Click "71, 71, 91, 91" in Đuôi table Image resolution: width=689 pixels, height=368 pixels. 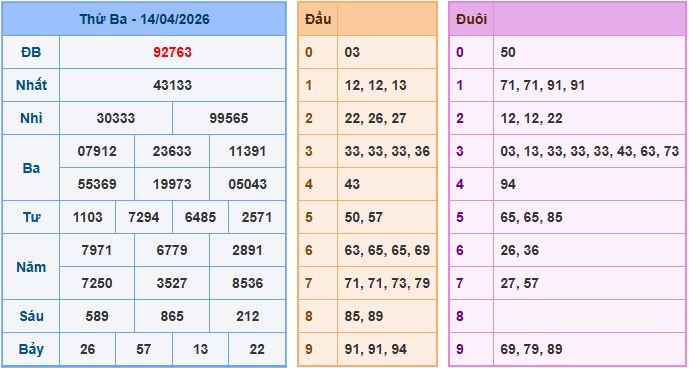pos(542,85)
